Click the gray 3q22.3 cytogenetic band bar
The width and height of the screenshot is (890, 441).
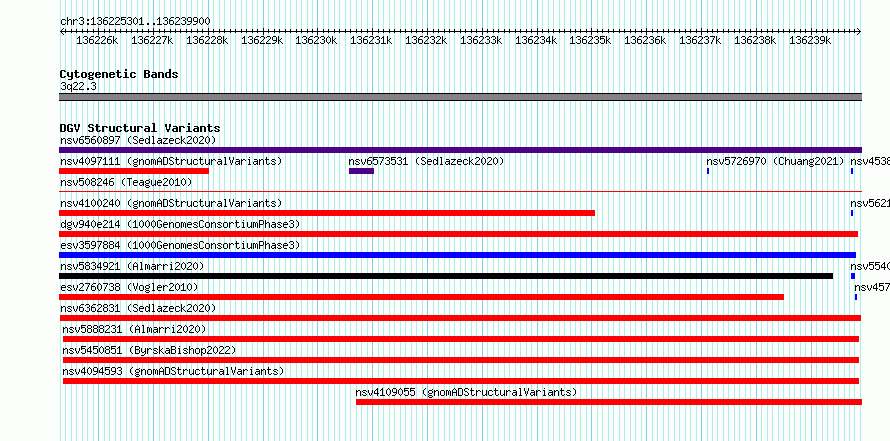[460, 97]
